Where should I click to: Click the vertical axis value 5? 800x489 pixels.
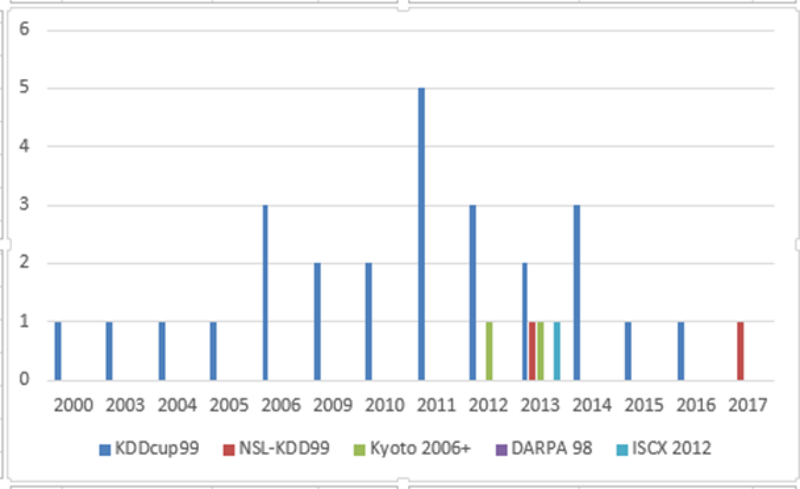click(24, 87)
